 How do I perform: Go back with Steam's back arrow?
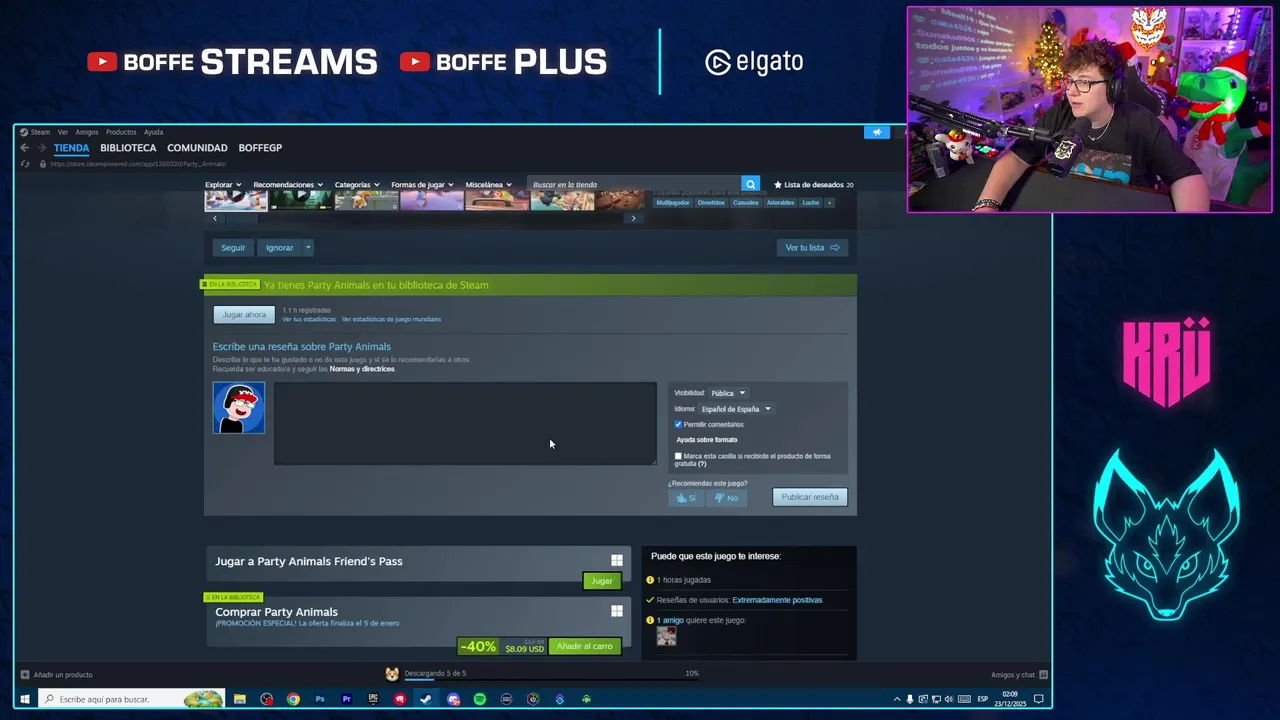click(25, 148)
